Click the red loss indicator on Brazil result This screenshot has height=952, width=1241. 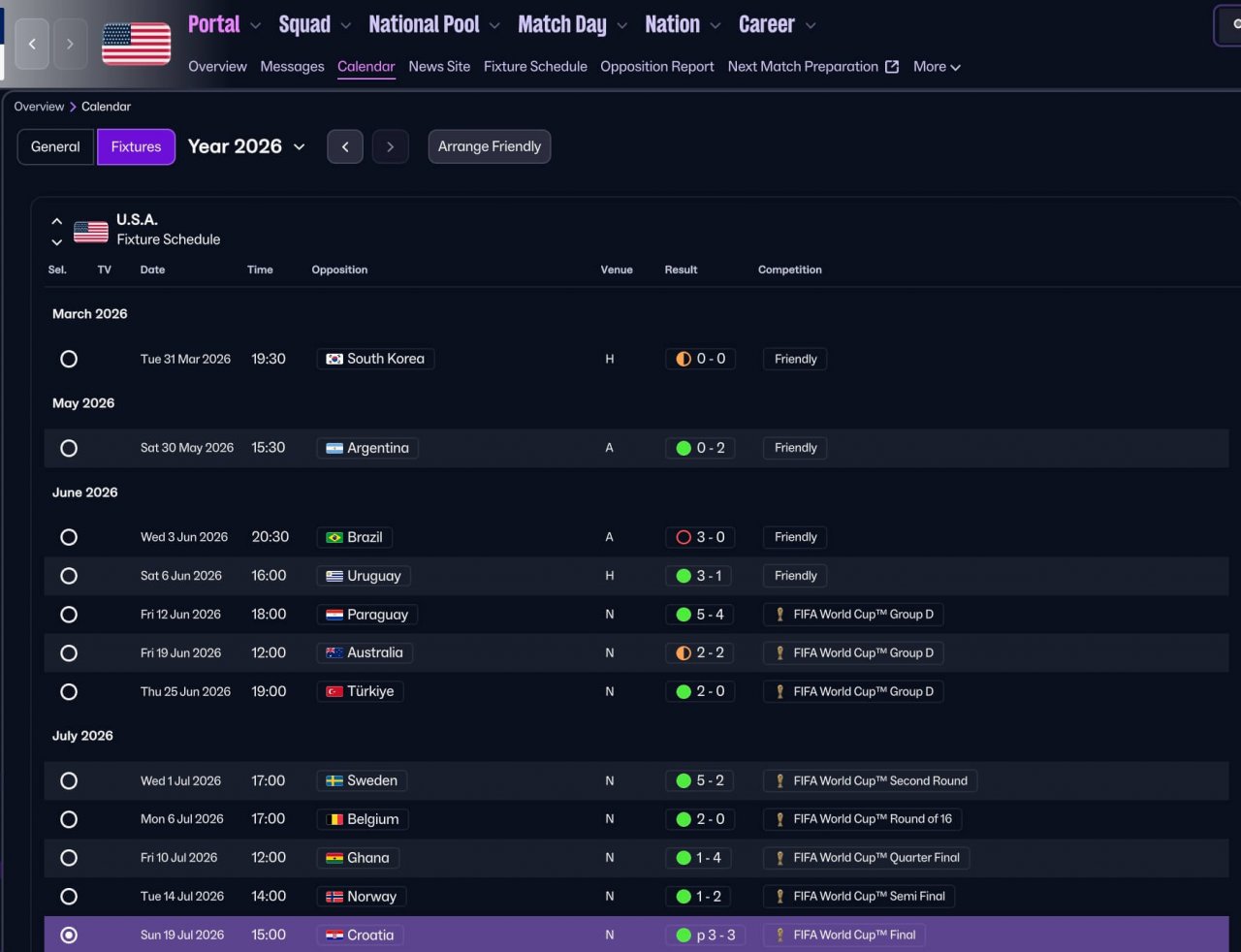684,537
